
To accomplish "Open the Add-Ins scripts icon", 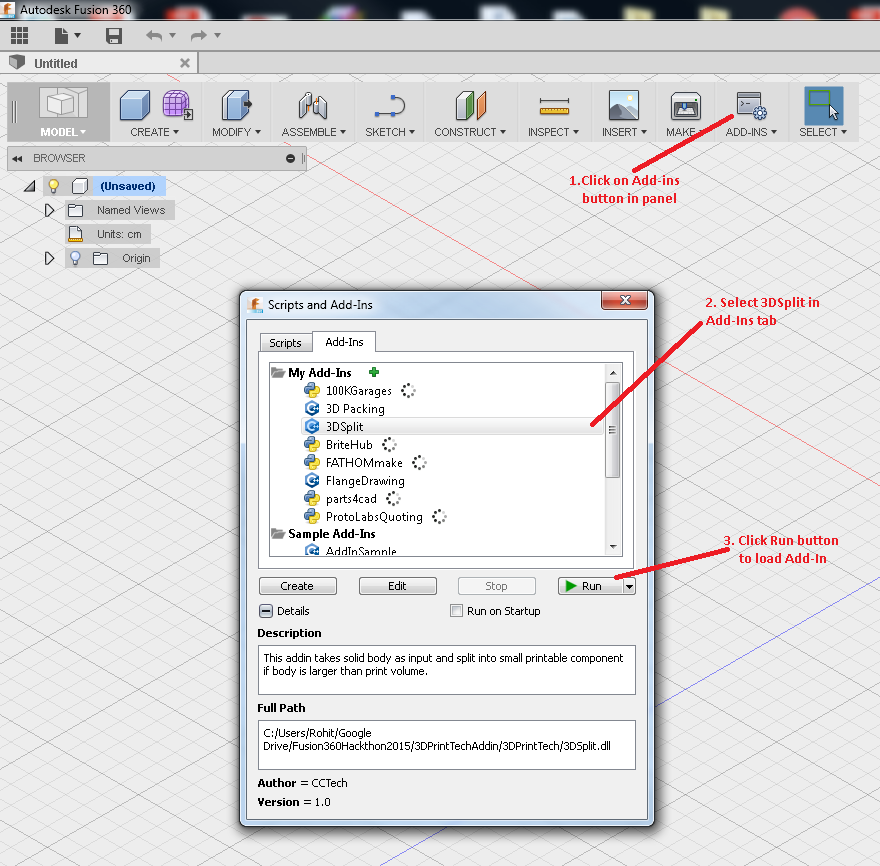I will coord(751,106).
